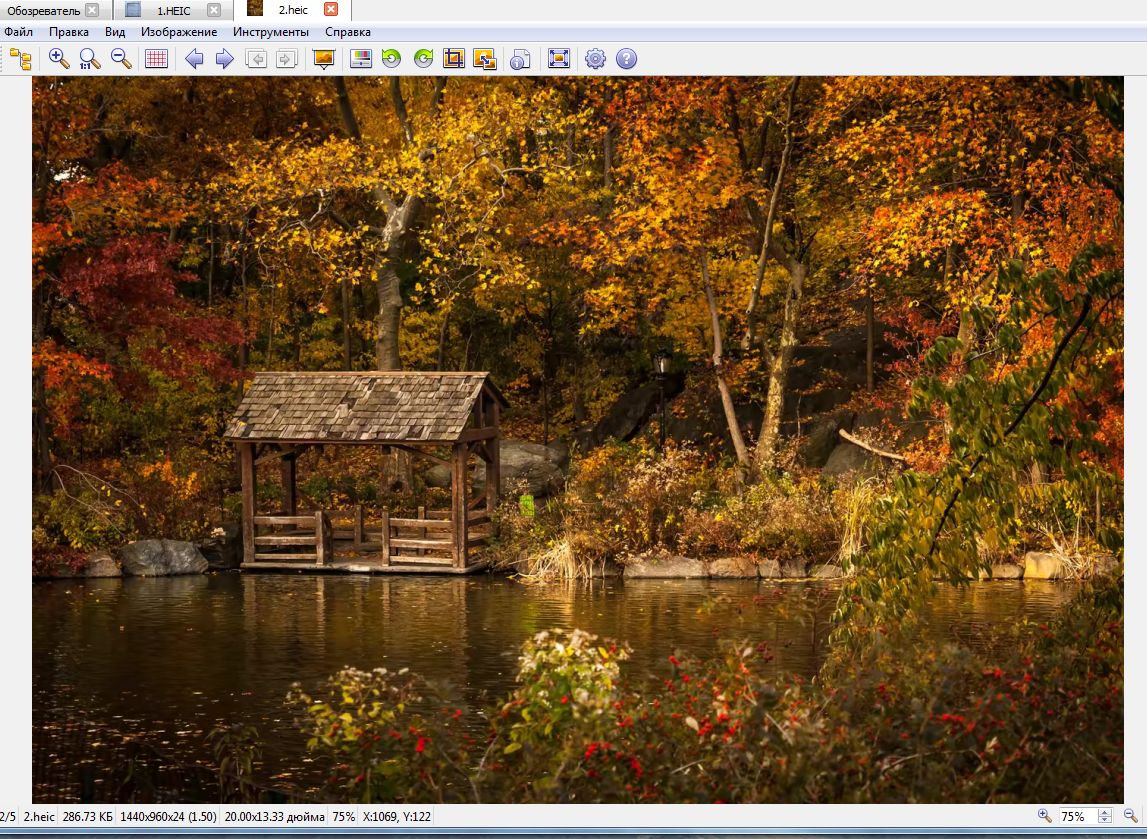Open the Справка menu
The image size is (1147, 839).
pyautogui.click(x=347, y=32)
